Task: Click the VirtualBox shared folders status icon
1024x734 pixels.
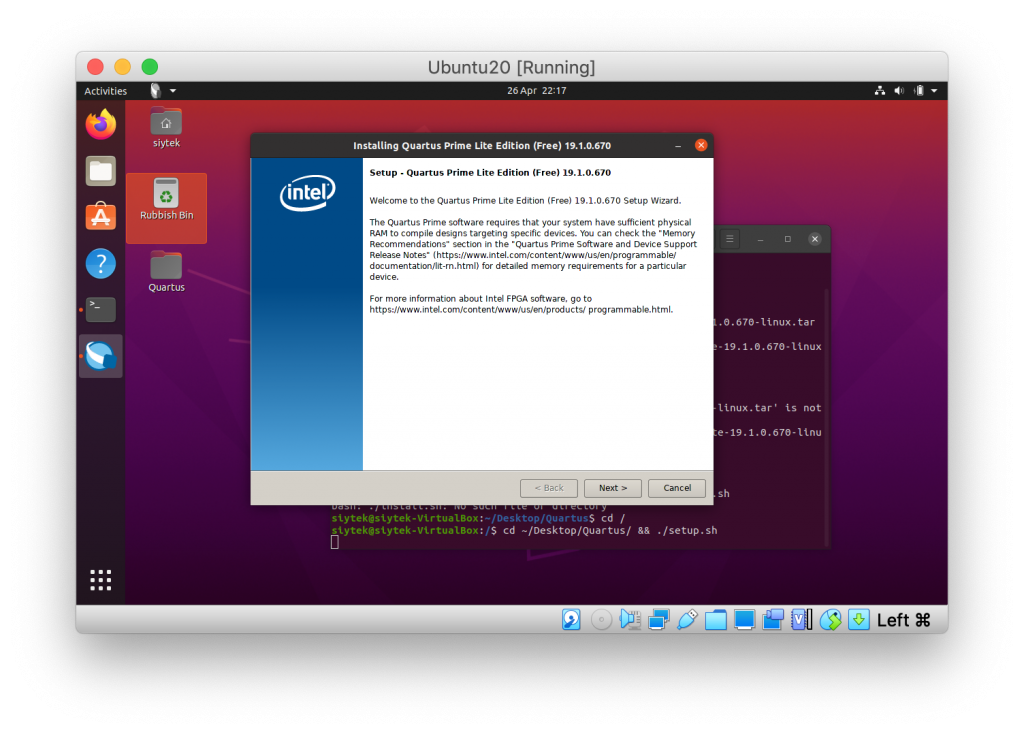Action: (716, 619)
